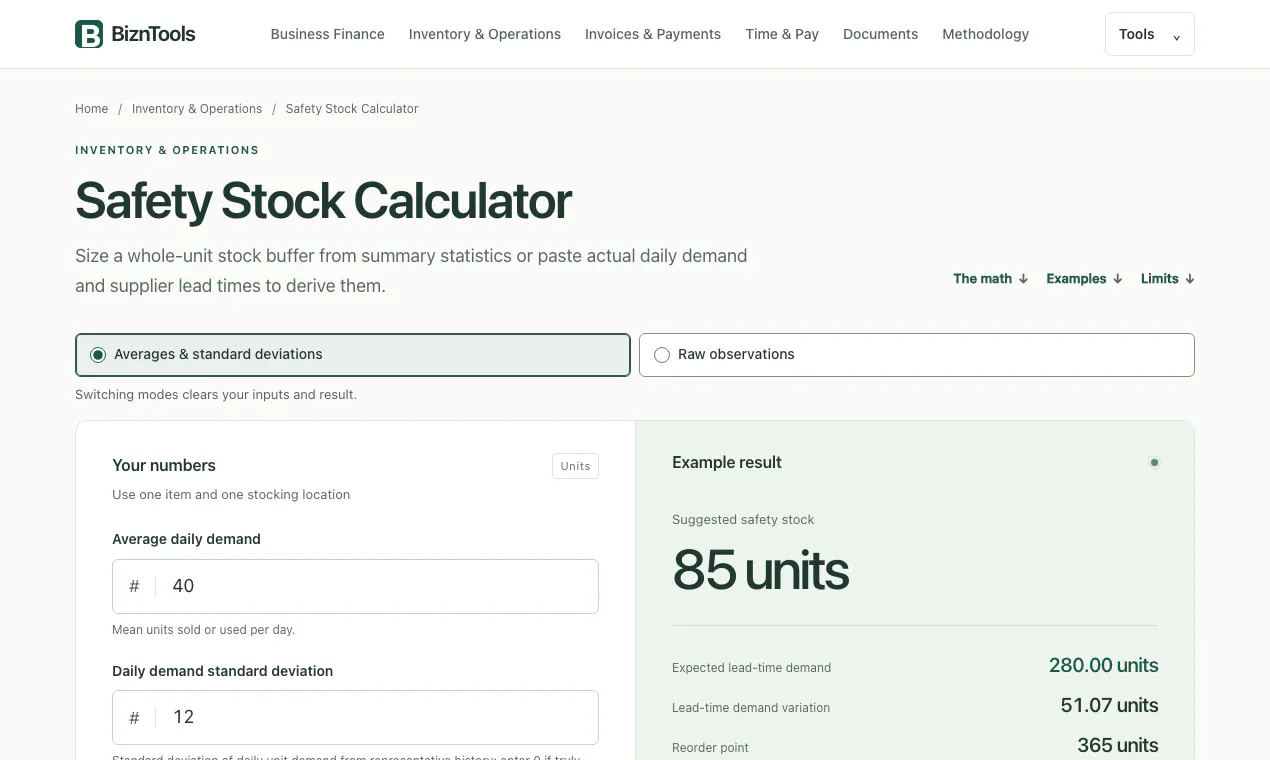Viewport: 1270px width, 760px height.
Task: Select Averages & standard deviations mode
Action: click(x=353, y=355)
